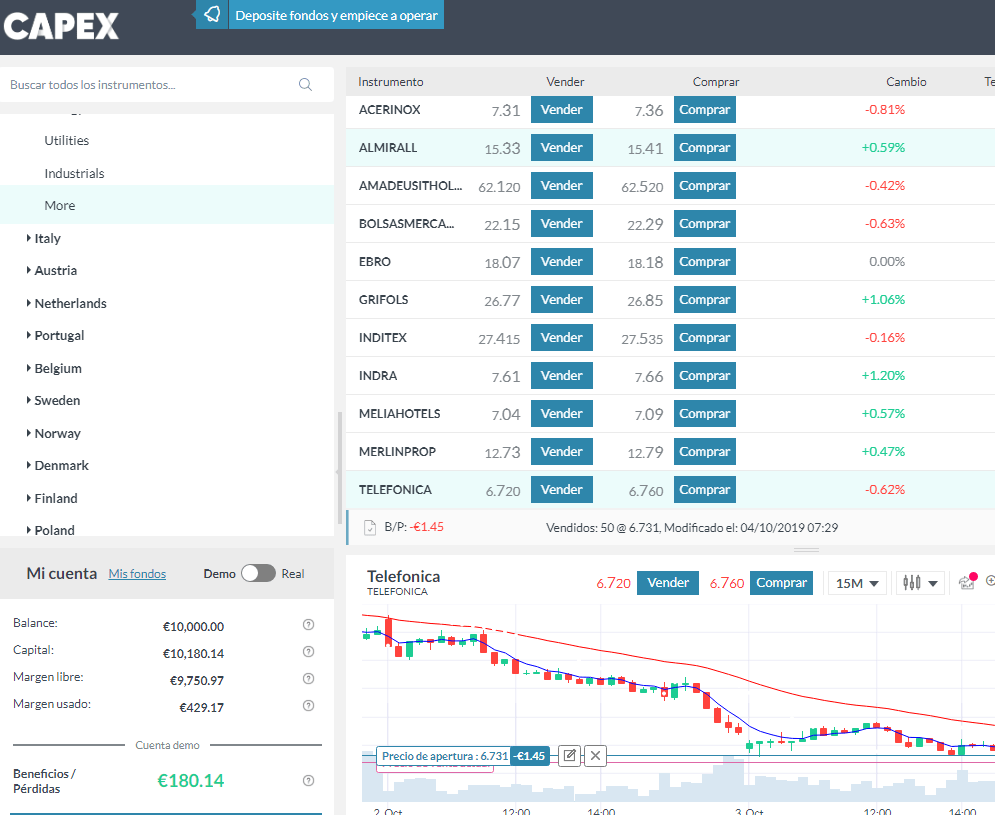Toggle the Demo/Real account switch

coord(258,573)
